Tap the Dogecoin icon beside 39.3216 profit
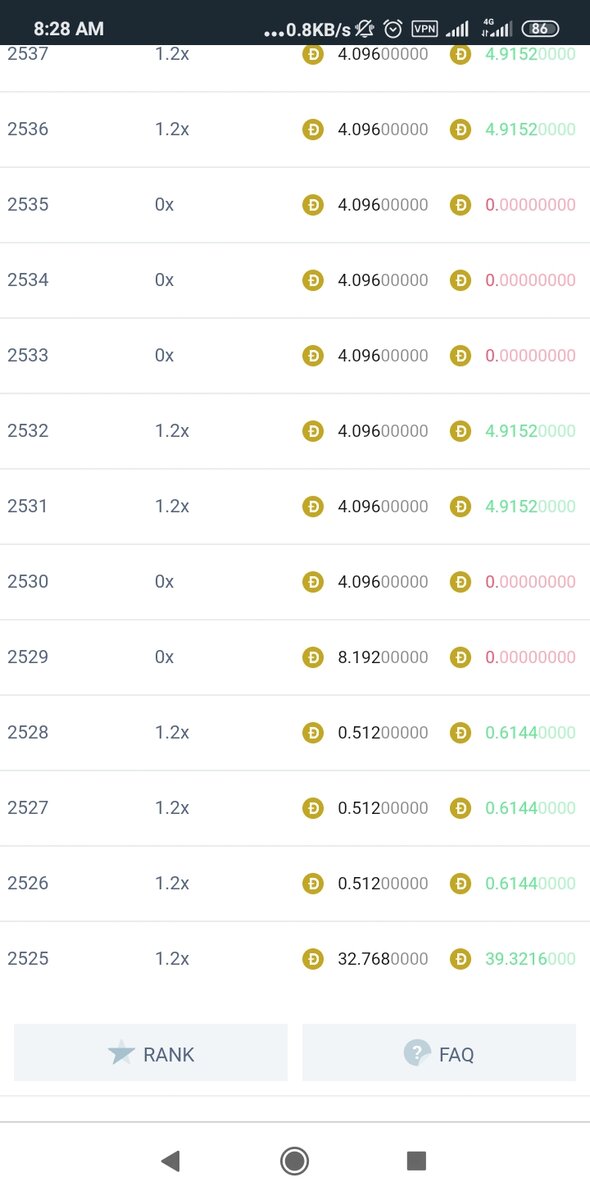 pyautogui.click(x=460, y=959)
